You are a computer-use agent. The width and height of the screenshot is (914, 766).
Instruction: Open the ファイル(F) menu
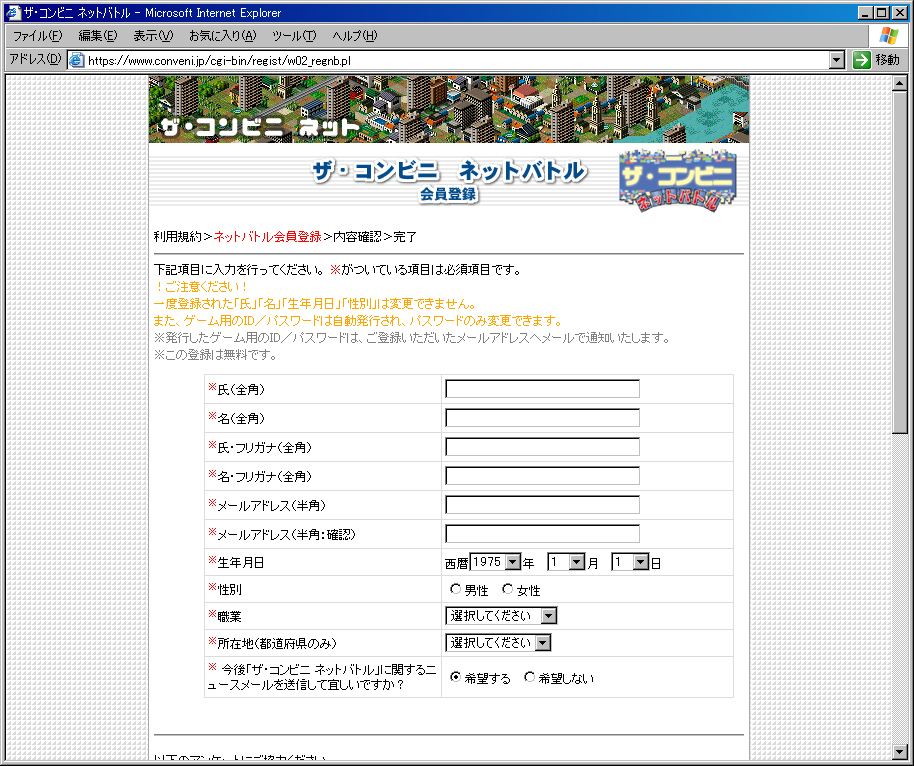pyautogui.click(x=37, y=36)
